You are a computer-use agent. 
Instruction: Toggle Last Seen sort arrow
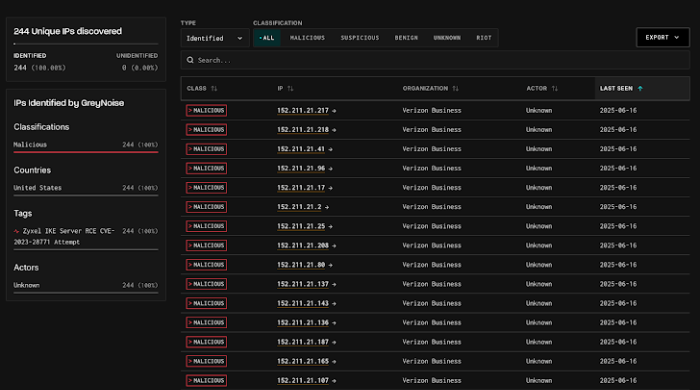(x=640, y=88)
